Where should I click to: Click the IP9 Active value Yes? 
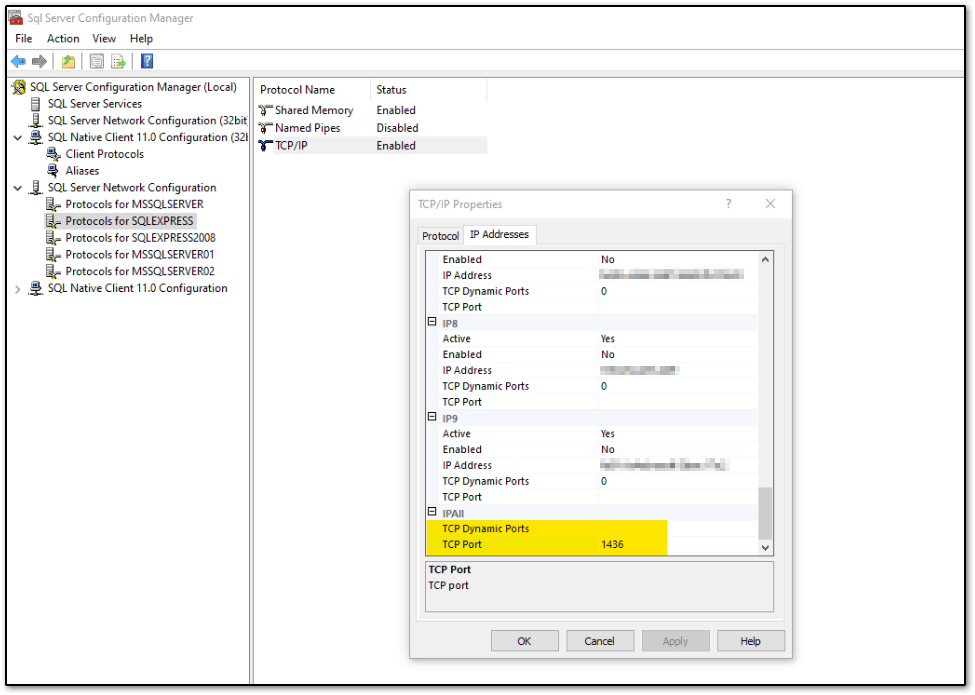pyautogui.click(x=608, y=434)
